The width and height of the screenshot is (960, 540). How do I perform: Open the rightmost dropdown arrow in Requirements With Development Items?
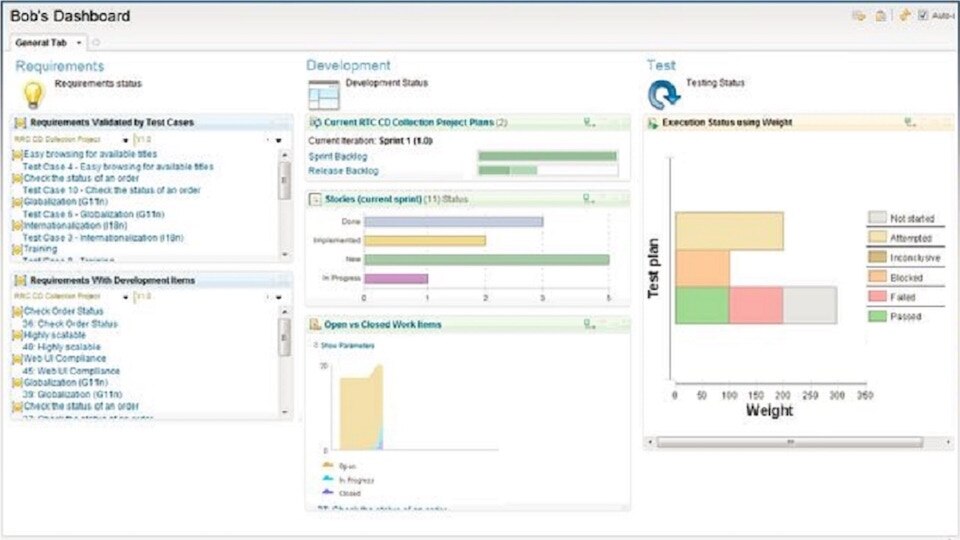coord(279,298)
